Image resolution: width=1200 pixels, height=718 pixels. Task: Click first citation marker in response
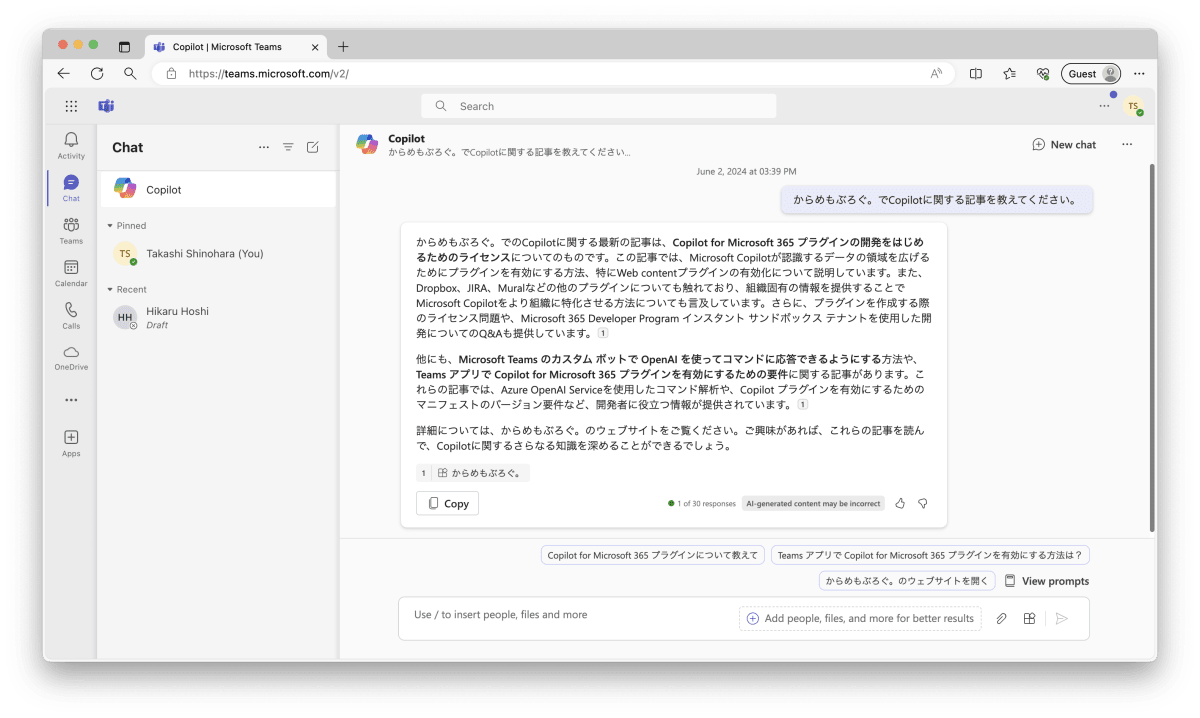coord(603,333)
